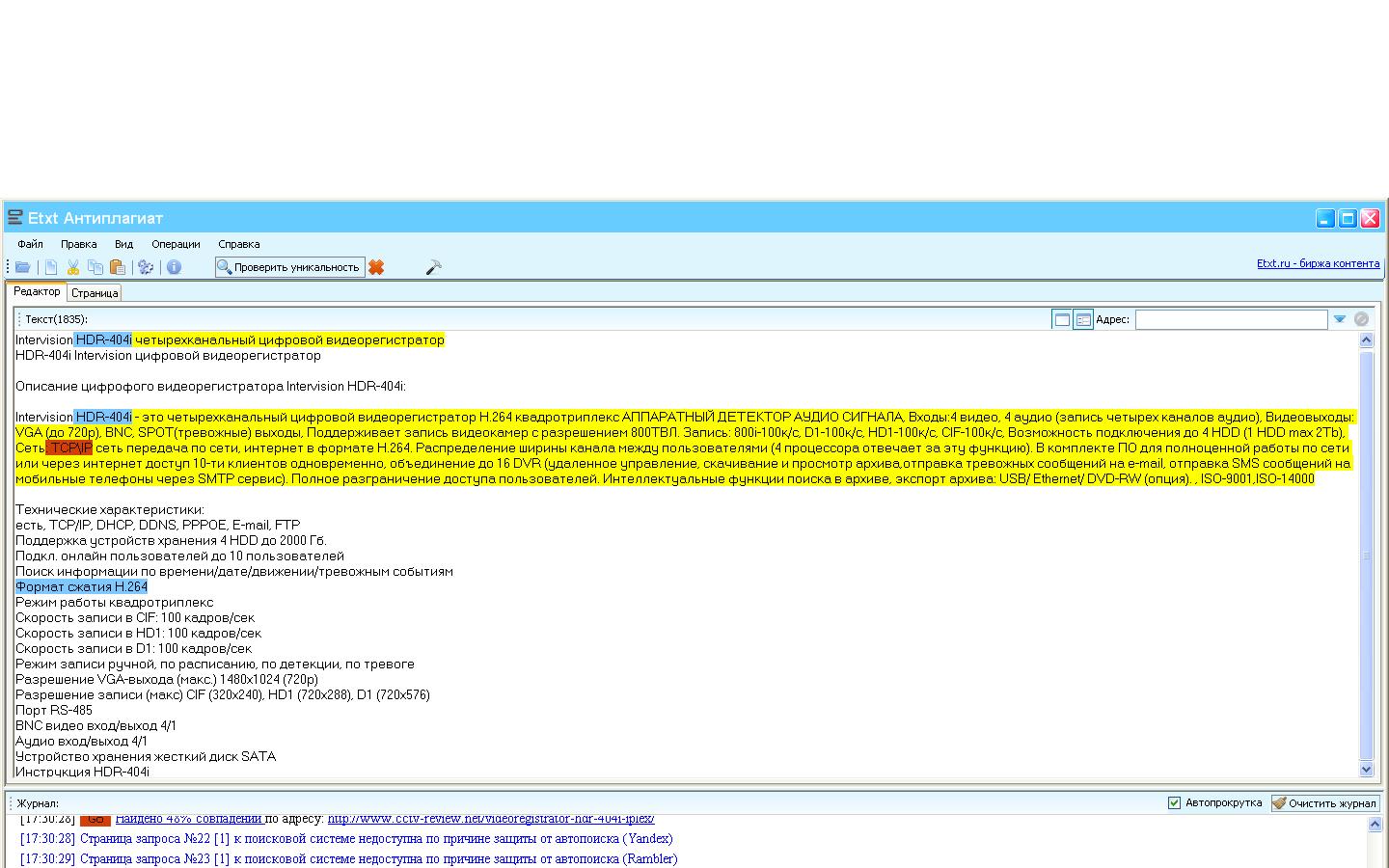Open the Операции menu

(x=176, y=244)
